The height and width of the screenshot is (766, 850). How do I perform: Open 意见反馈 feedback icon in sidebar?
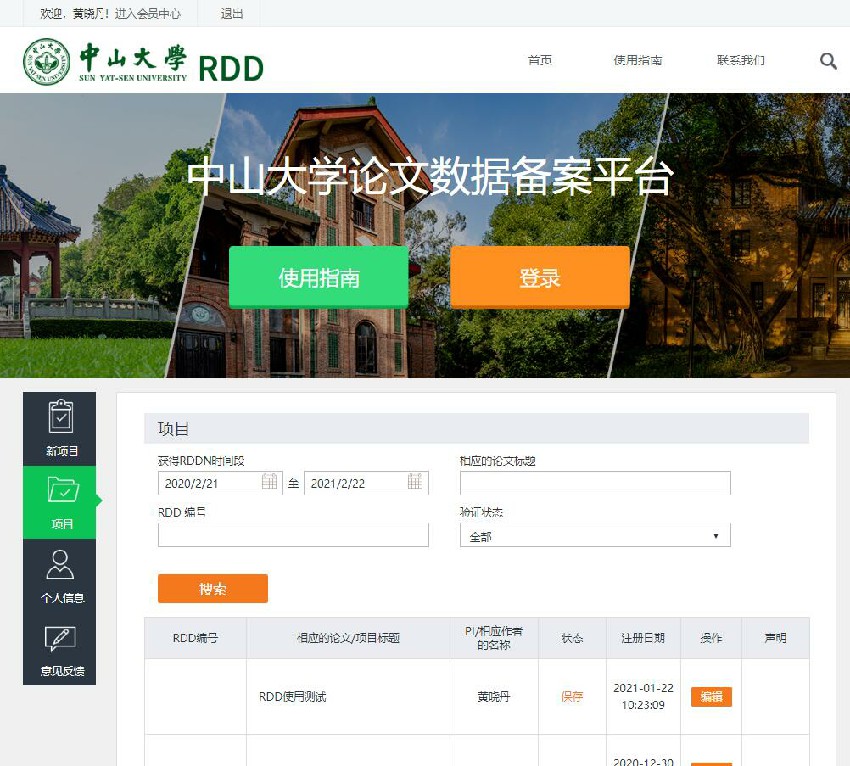tap(60, 638)
